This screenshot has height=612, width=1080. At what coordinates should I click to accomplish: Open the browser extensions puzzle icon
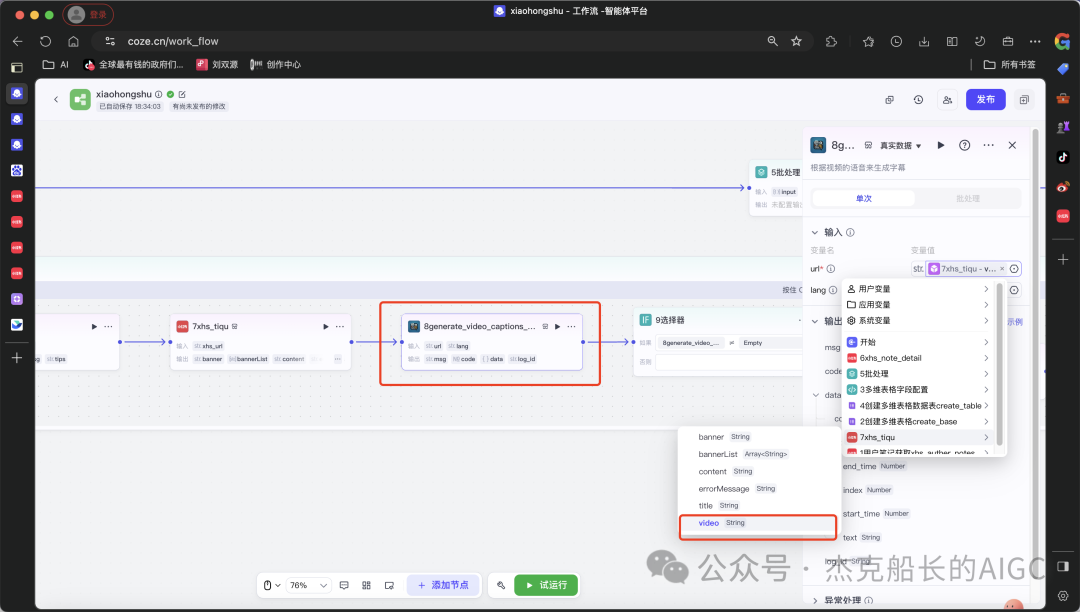(831, 41)
